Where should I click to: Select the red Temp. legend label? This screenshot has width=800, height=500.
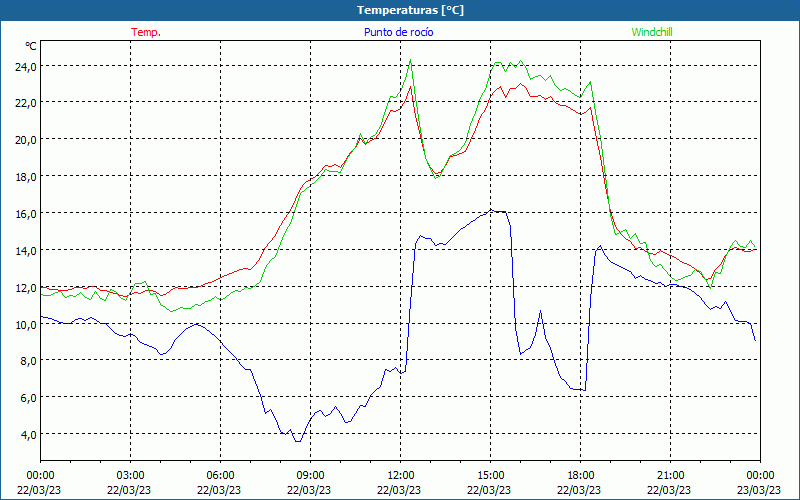coord(146,32)
